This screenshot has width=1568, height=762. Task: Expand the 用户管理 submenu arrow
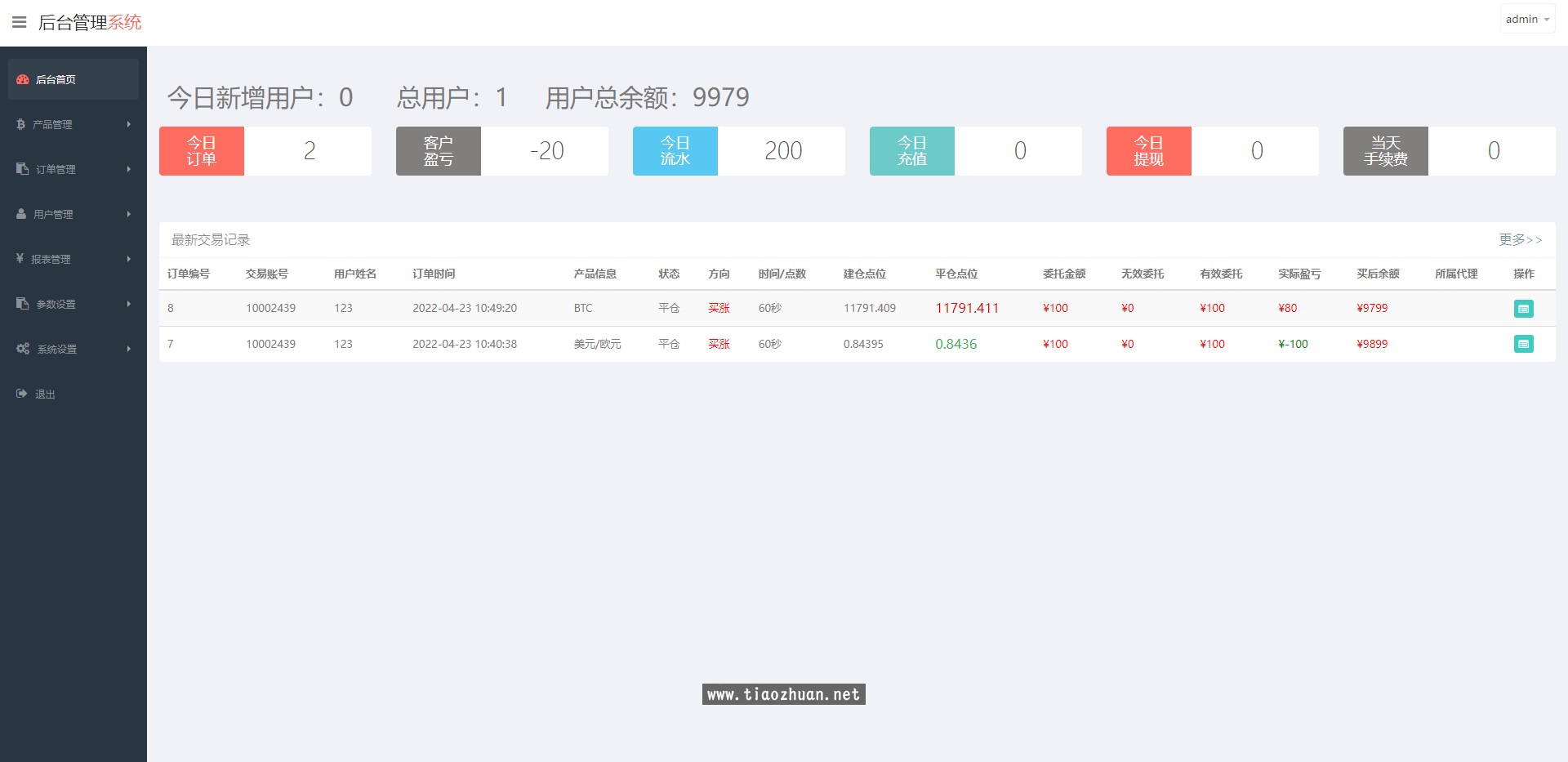coord(129,214)
